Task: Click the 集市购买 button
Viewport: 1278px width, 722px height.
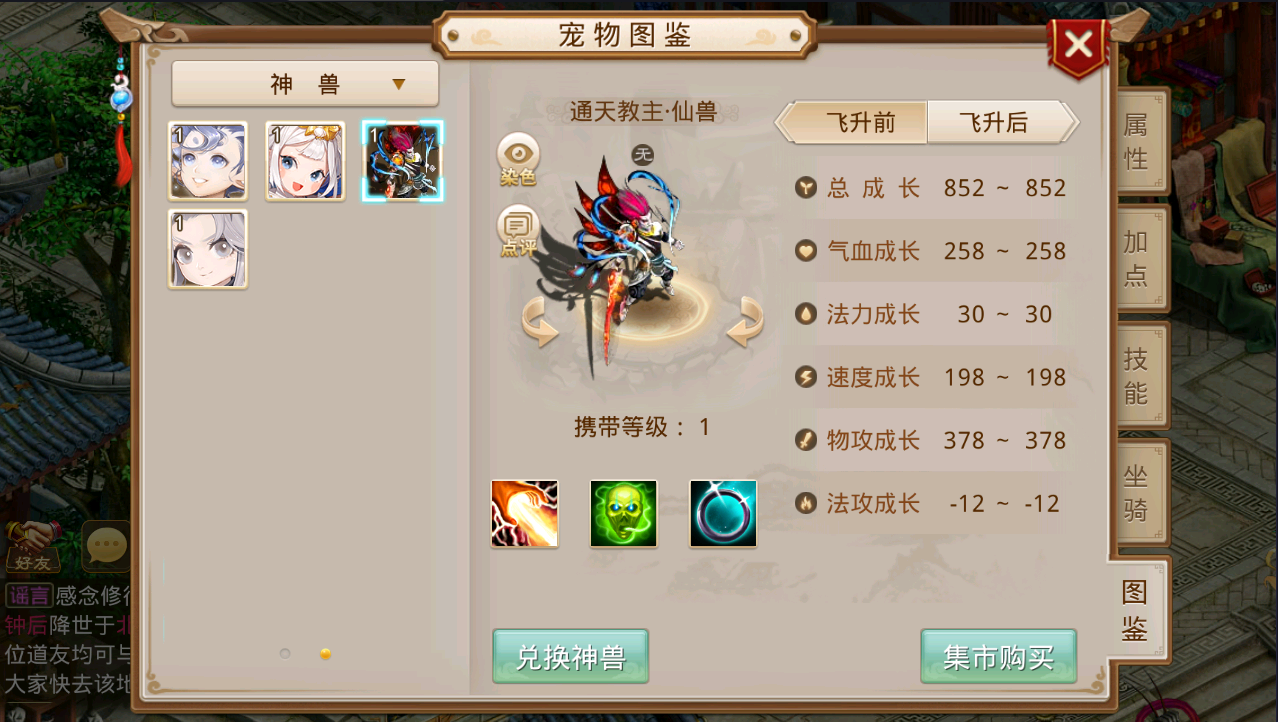Action: (999, 656)
